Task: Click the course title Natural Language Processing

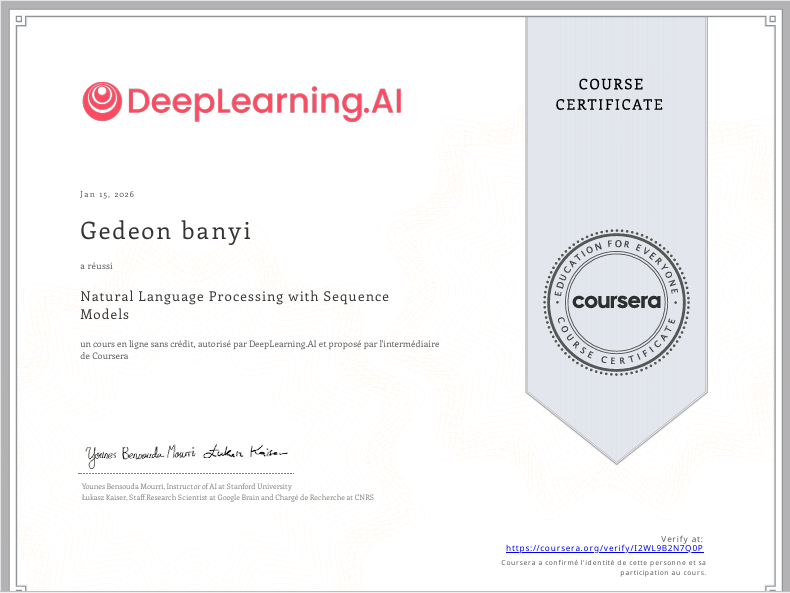Action: [x=235, y=305]
